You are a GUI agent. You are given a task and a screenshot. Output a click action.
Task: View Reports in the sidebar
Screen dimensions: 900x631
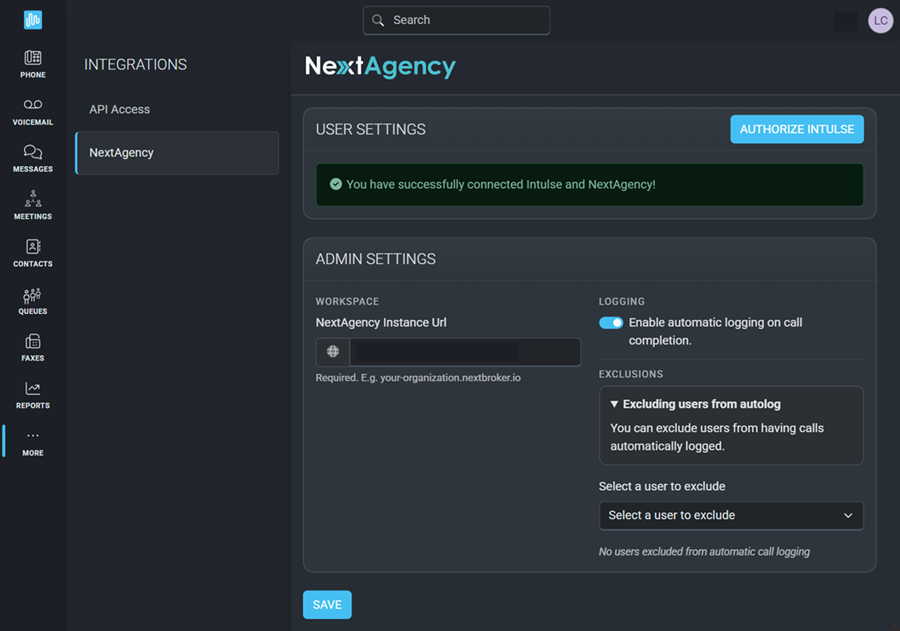33,395
